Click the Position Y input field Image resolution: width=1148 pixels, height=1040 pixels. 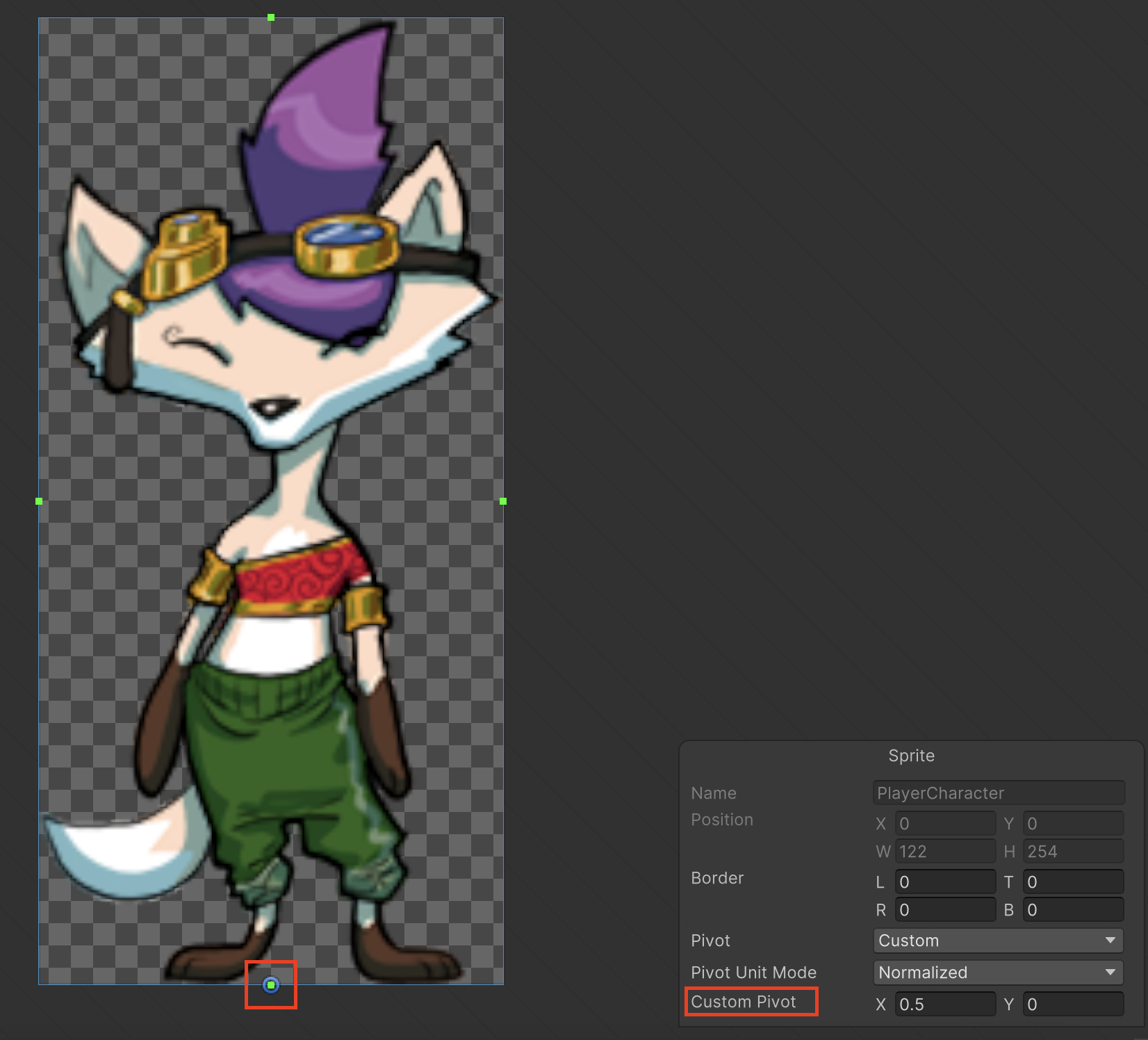(x=1073, y=824)
